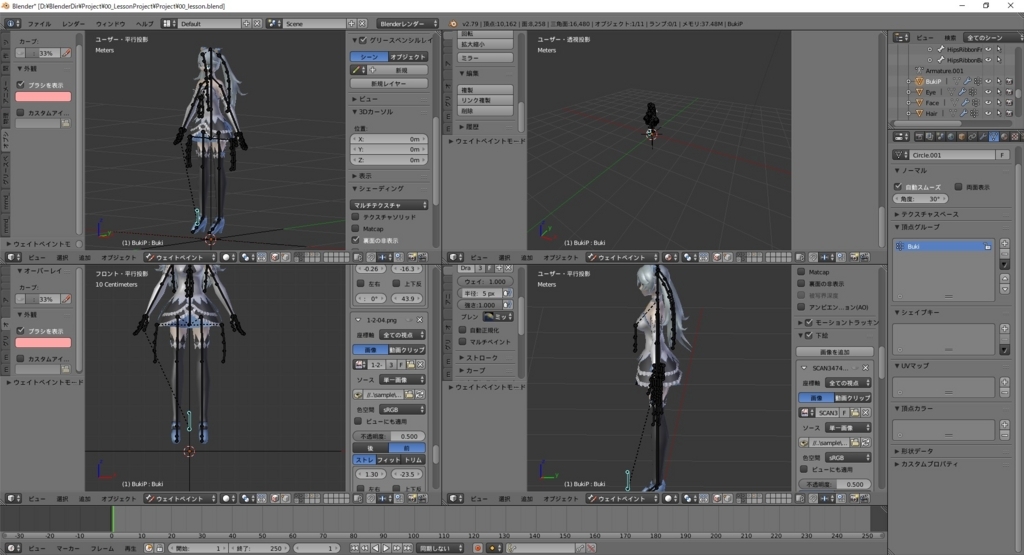Toggle ブラシを表示 checkbox in top-left panel
Screen dimensions: 1024x555
(x=20, y=84)
